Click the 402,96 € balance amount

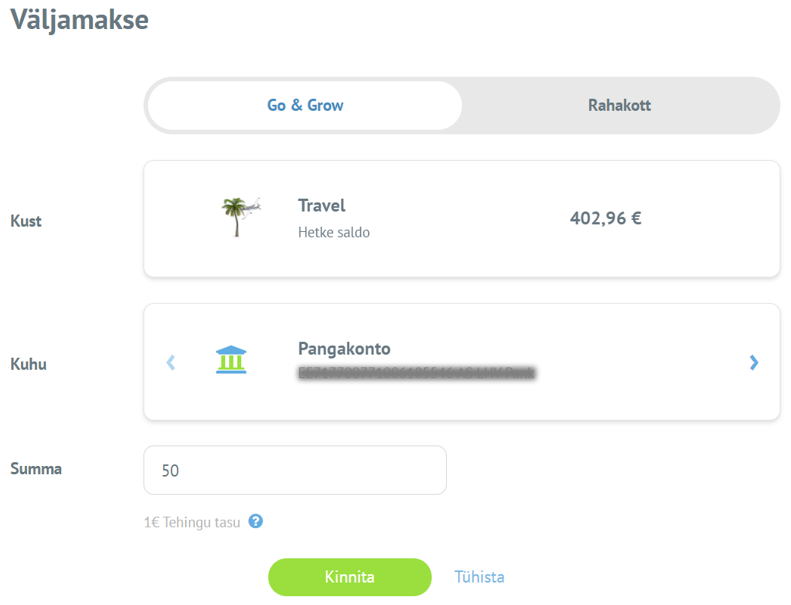tap(605, 217)
